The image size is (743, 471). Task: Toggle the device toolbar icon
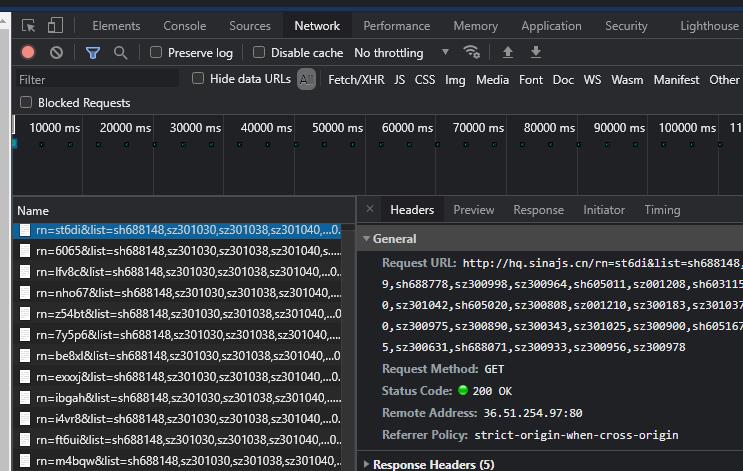tap(56, 26)
